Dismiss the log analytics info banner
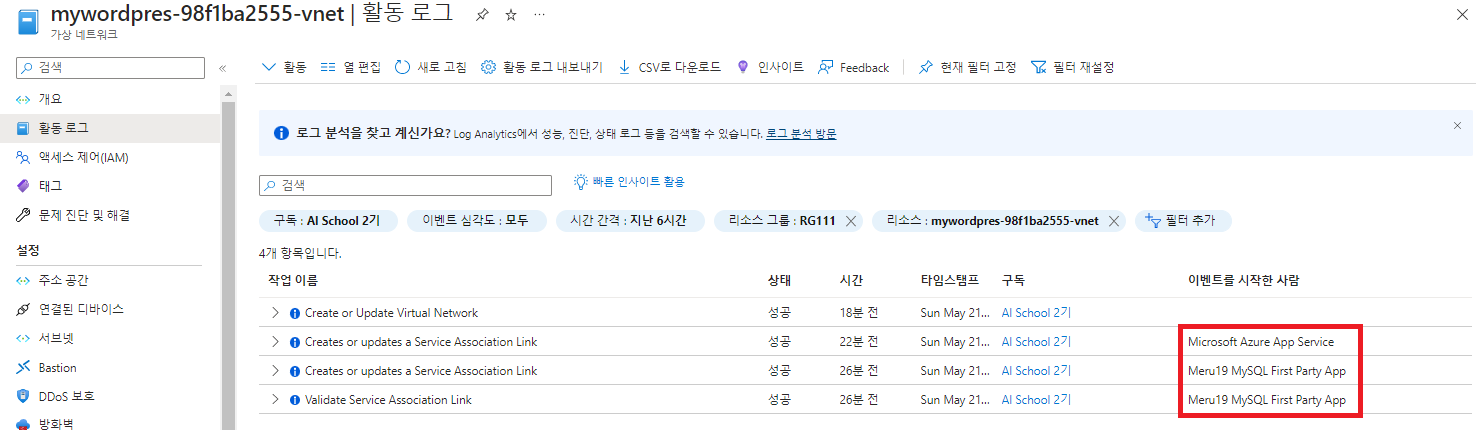 click(1457, 126)
